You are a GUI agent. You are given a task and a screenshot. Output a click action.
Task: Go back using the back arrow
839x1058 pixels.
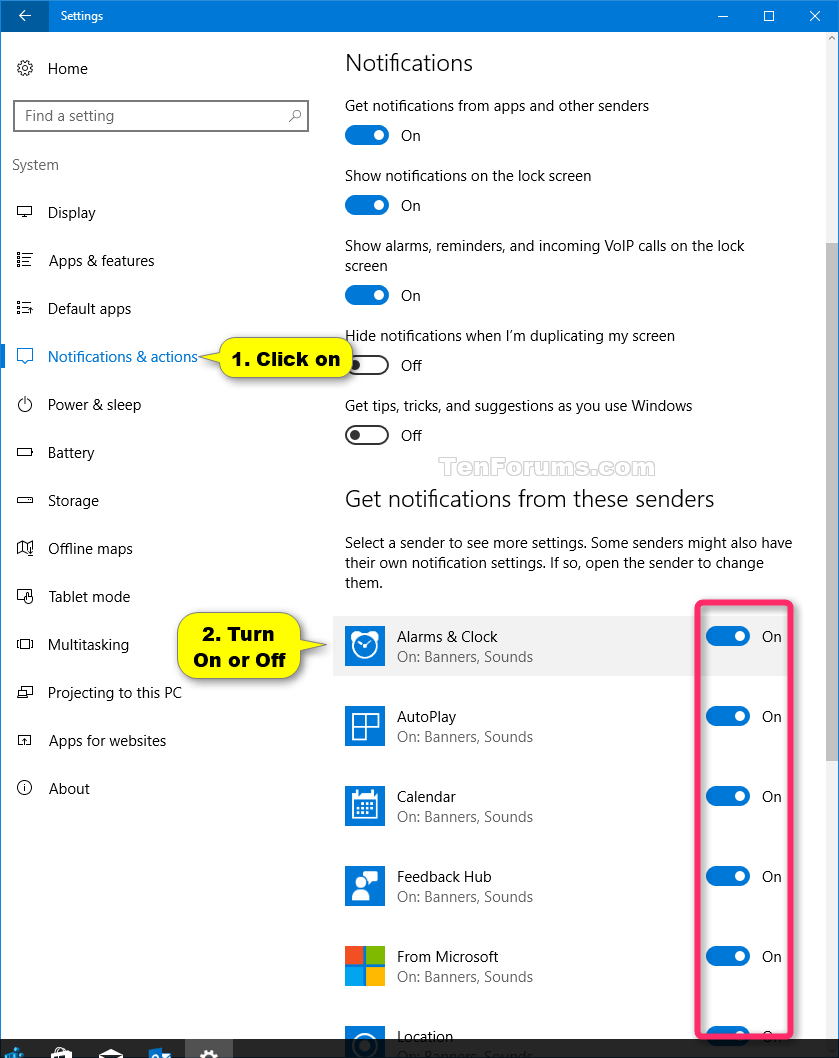coord(23,16)
